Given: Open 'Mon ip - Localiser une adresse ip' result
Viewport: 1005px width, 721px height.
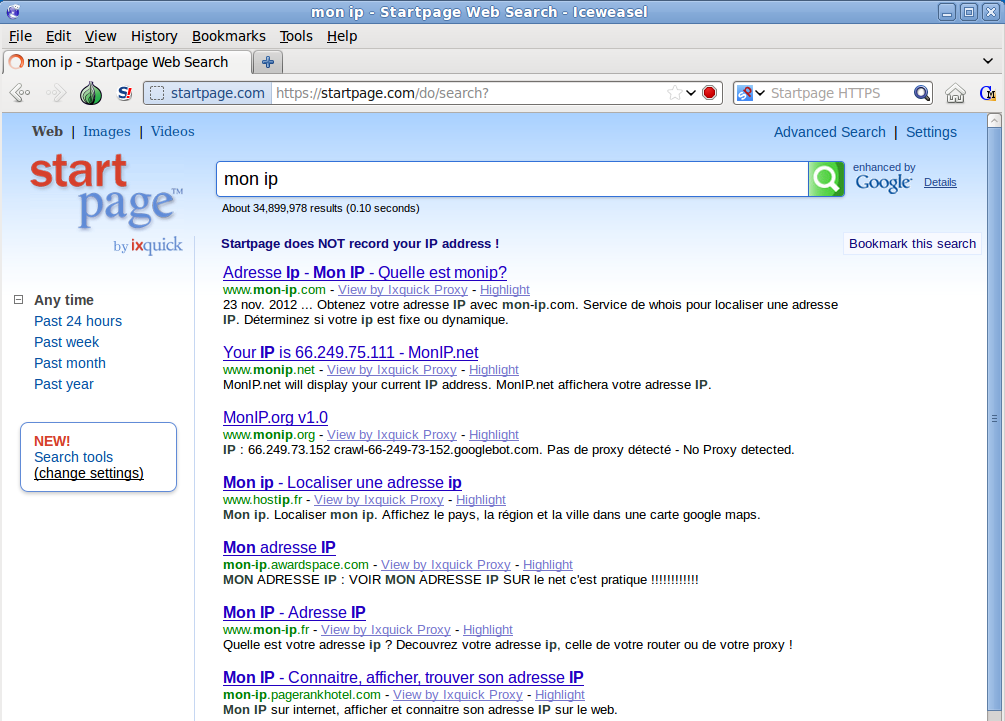Looking at the screenshot, I should tap(342, 483).
